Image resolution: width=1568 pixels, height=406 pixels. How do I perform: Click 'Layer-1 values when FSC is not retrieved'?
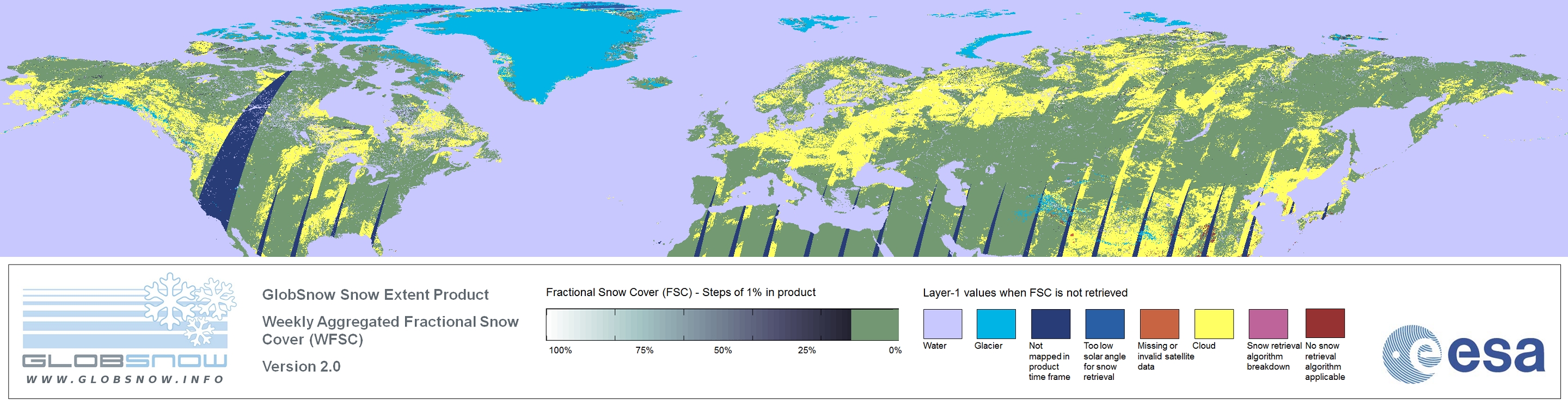point(1025,293)
